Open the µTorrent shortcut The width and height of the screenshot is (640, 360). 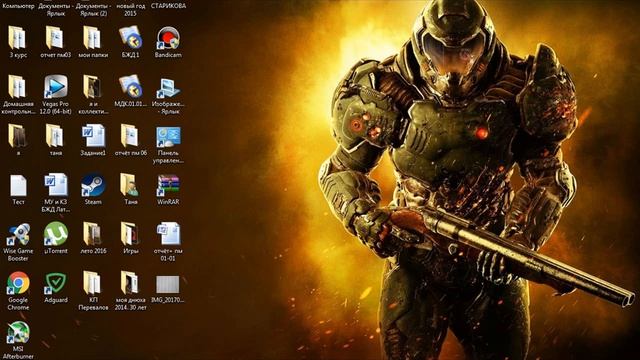coord(56,234)
